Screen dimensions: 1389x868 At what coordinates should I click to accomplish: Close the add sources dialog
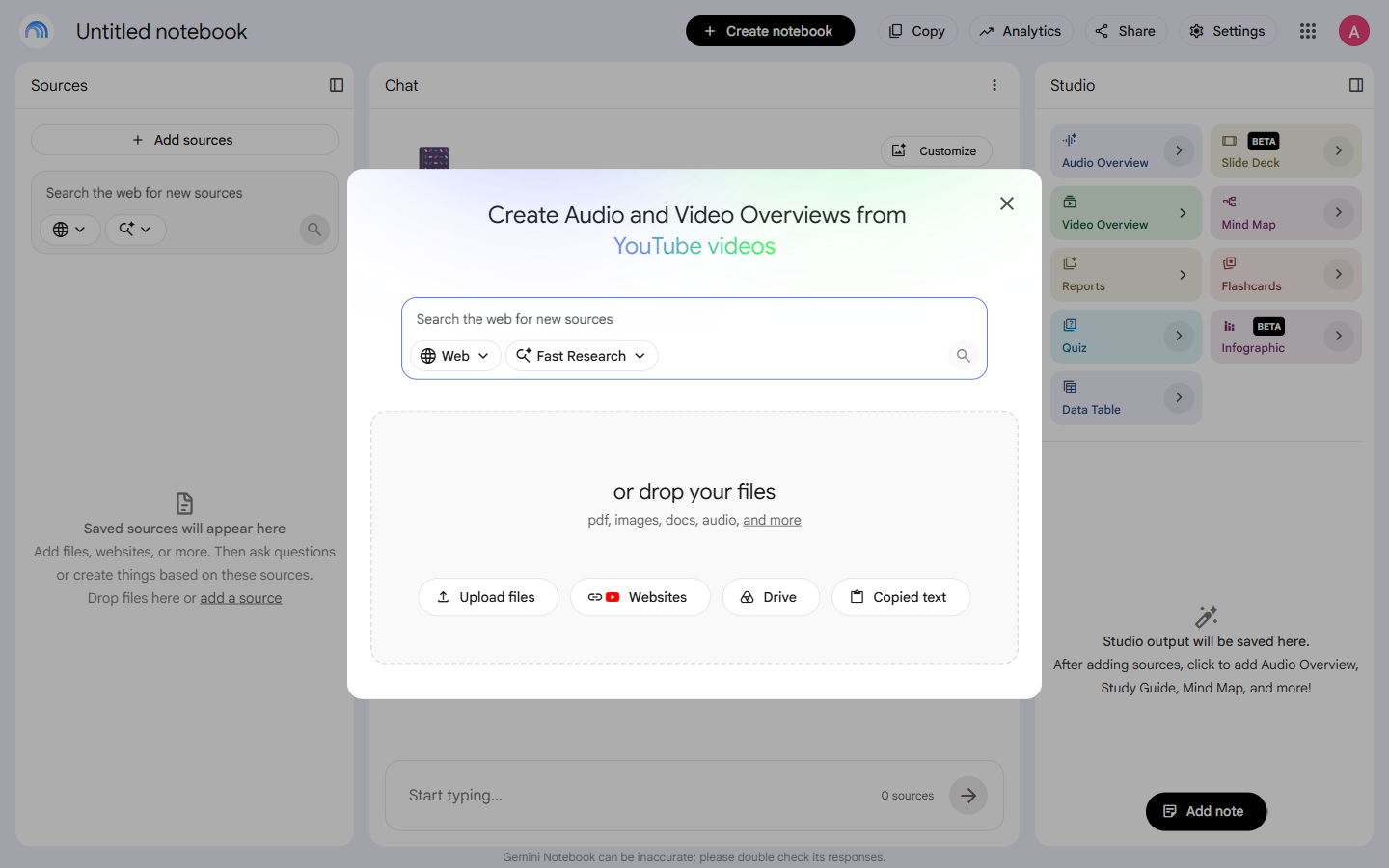pyautogui.click(x=1007, y=203)
